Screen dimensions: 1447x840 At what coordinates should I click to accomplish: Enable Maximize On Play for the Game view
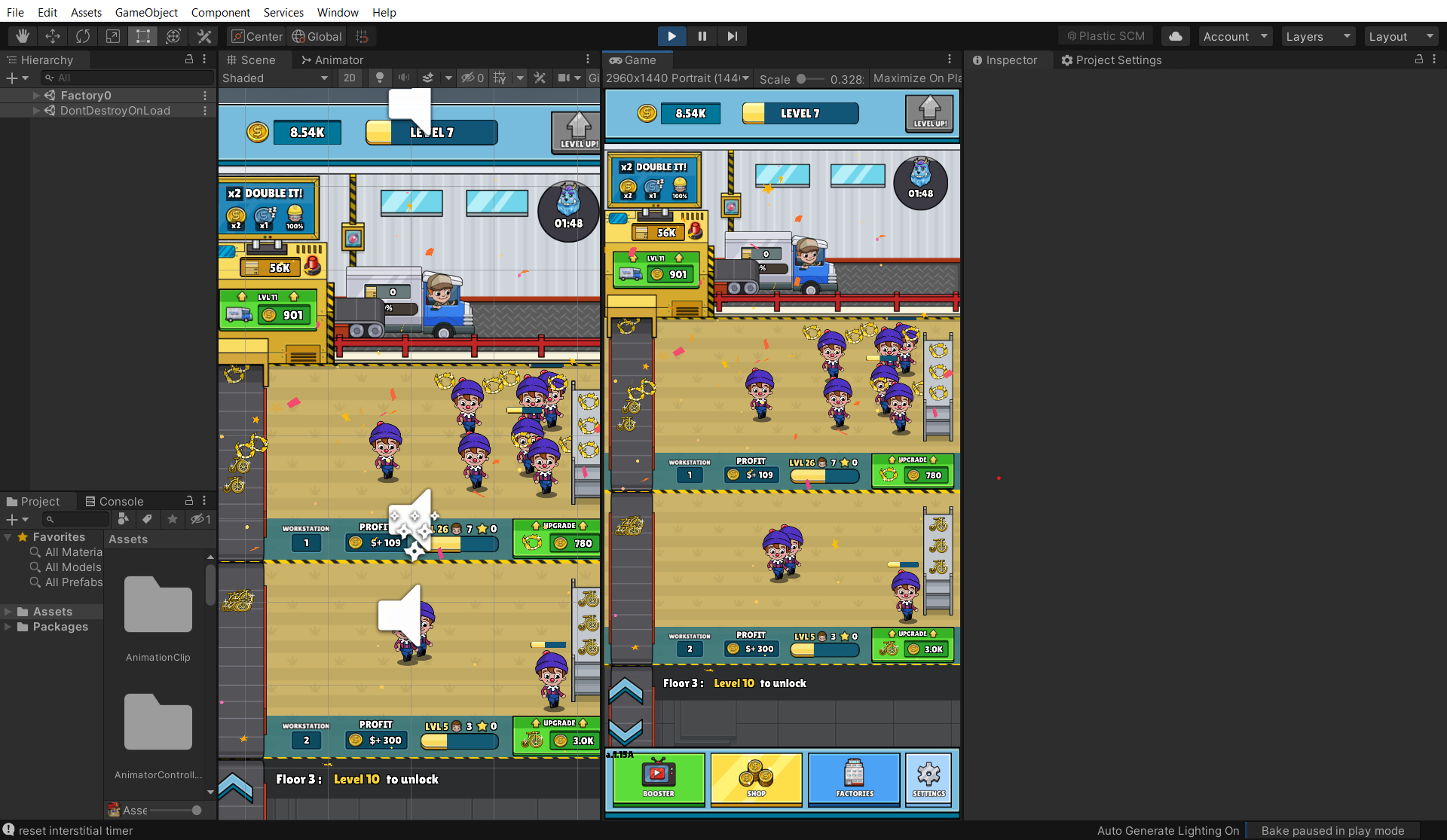tap(916, 78)
